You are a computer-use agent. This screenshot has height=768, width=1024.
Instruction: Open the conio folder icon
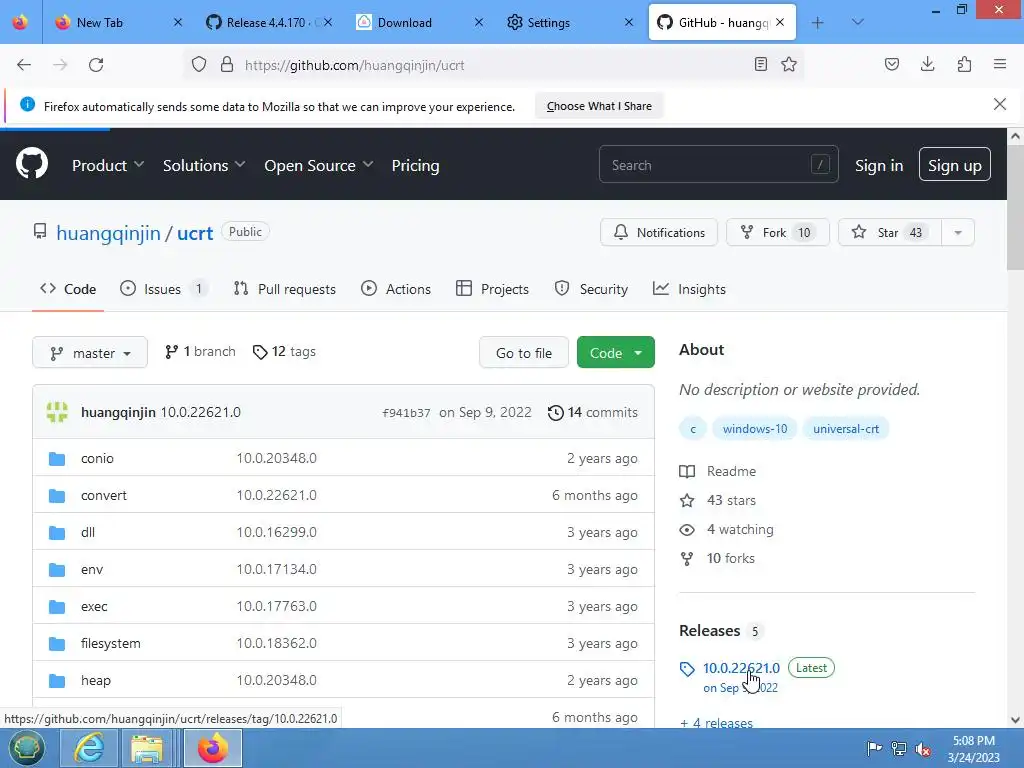click(x=57, y=458)
